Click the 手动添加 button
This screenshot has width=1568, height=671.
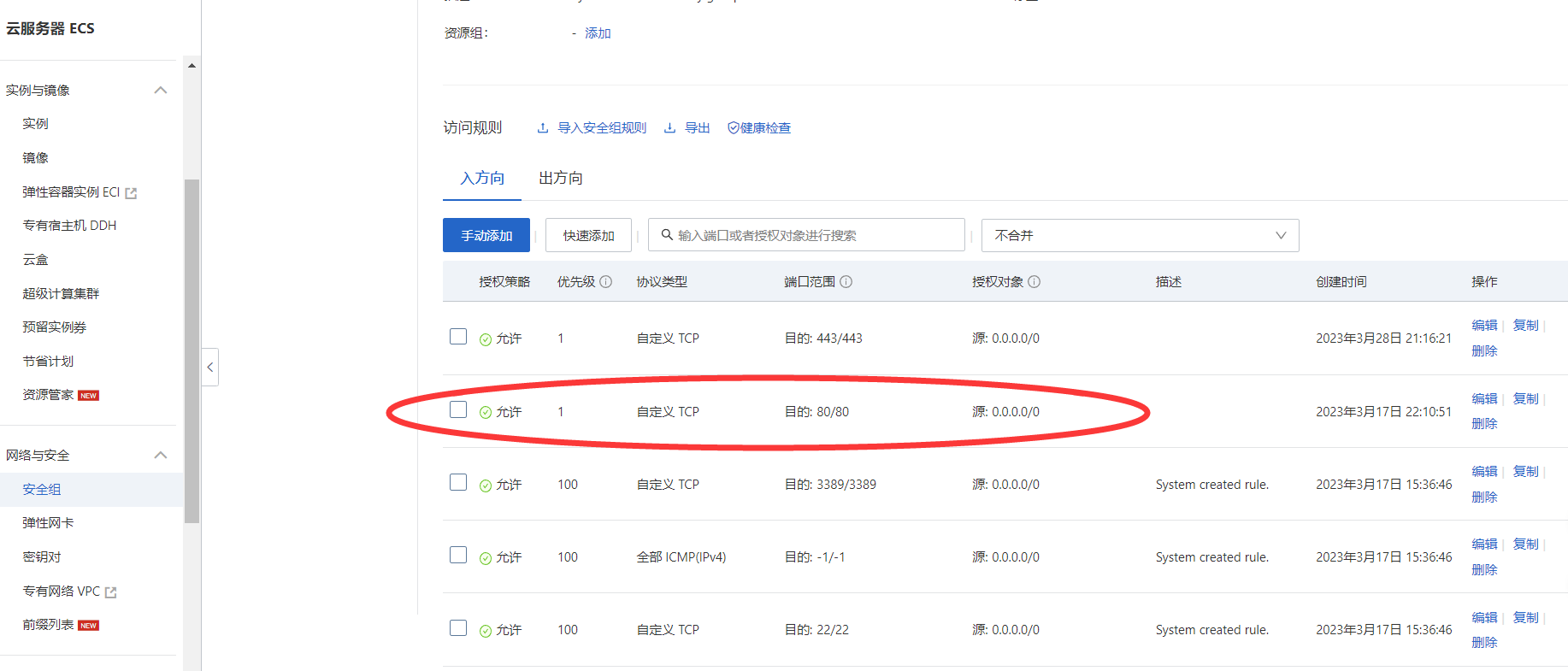coord(486,235)
